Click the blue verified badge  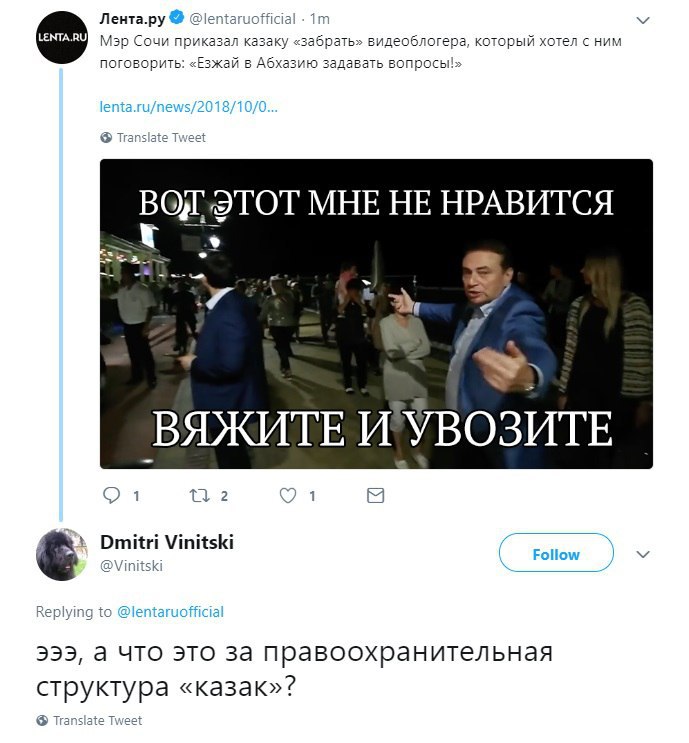(177, 18)
